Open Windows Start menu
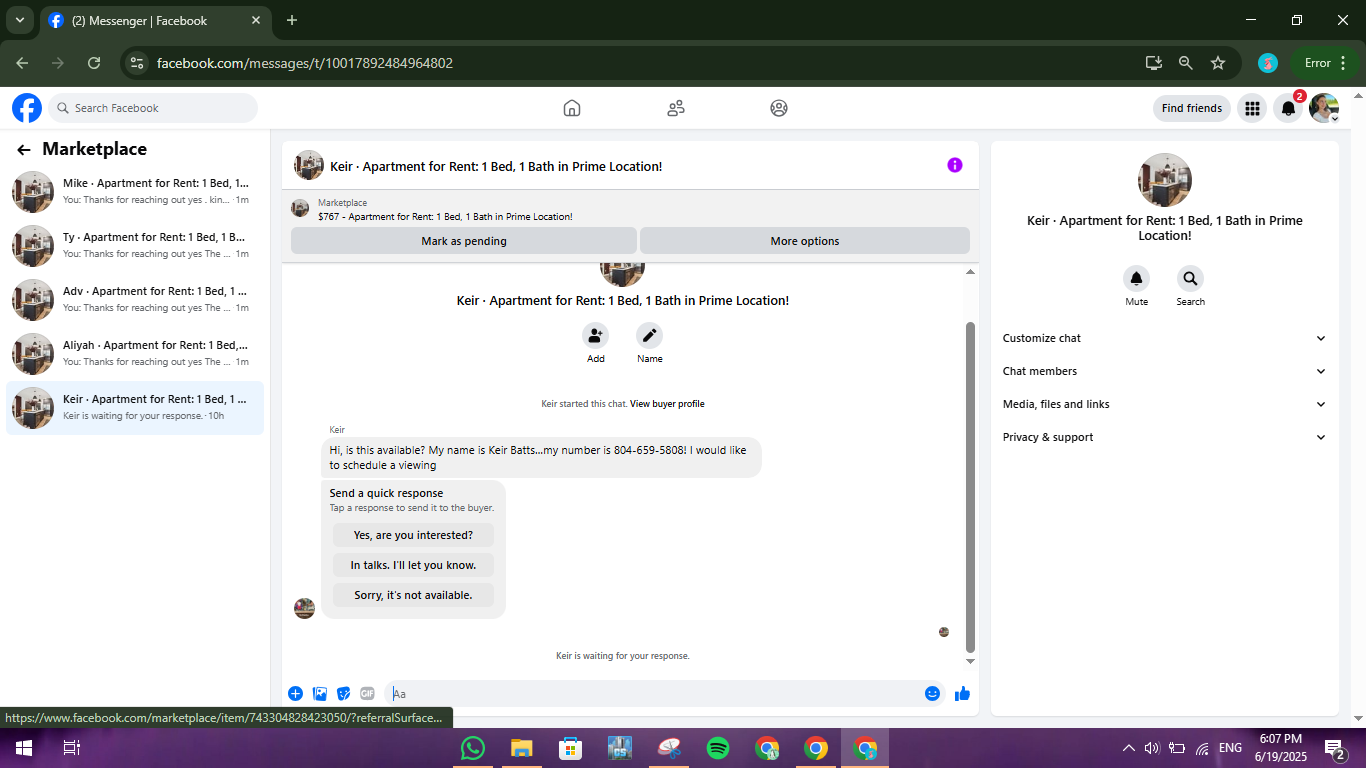This screenshot has height=768, width=1366. click(x=23, y=748)
